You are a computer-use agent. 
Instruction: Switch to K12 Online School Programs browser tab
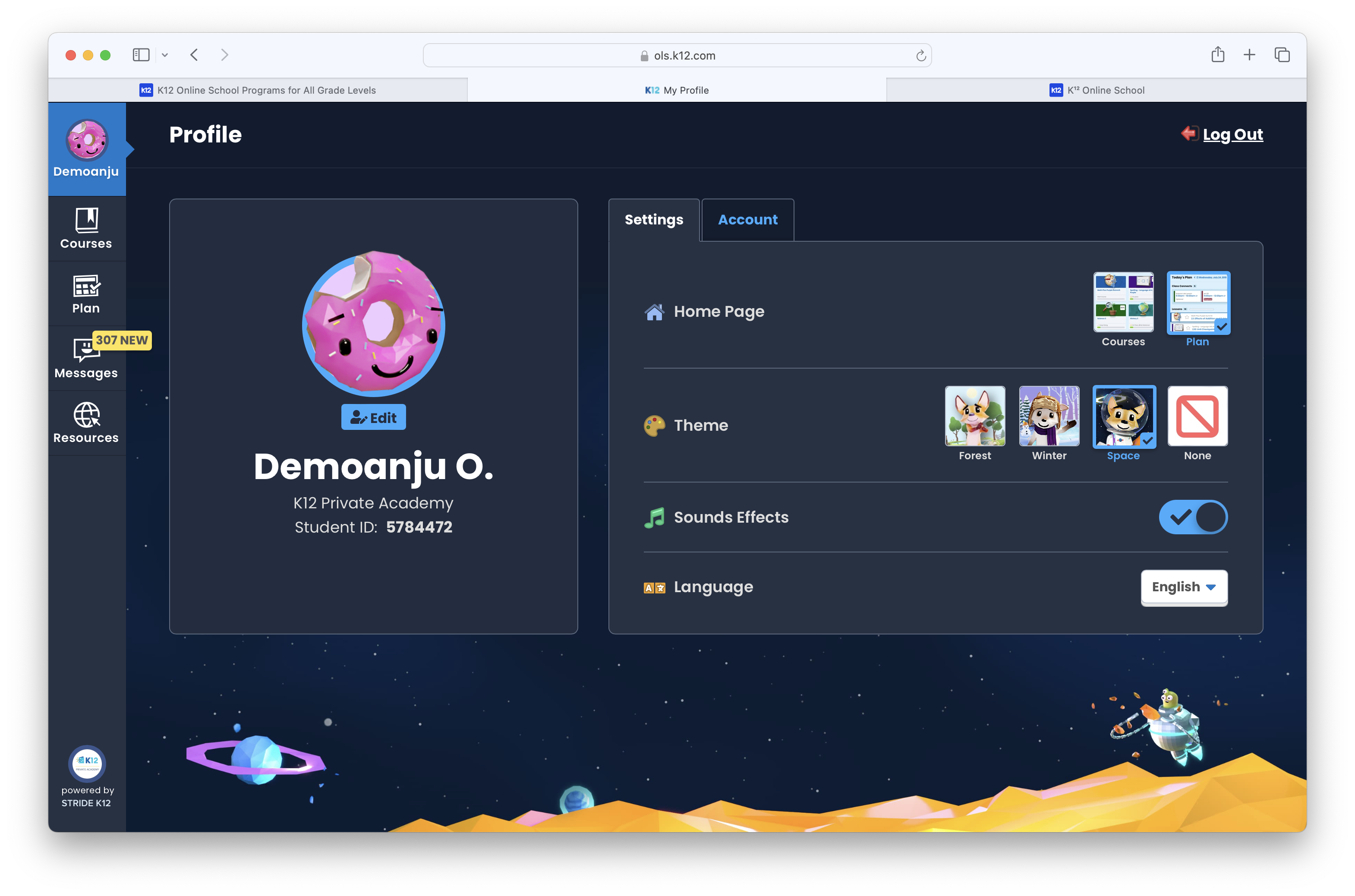click(258, 90)
